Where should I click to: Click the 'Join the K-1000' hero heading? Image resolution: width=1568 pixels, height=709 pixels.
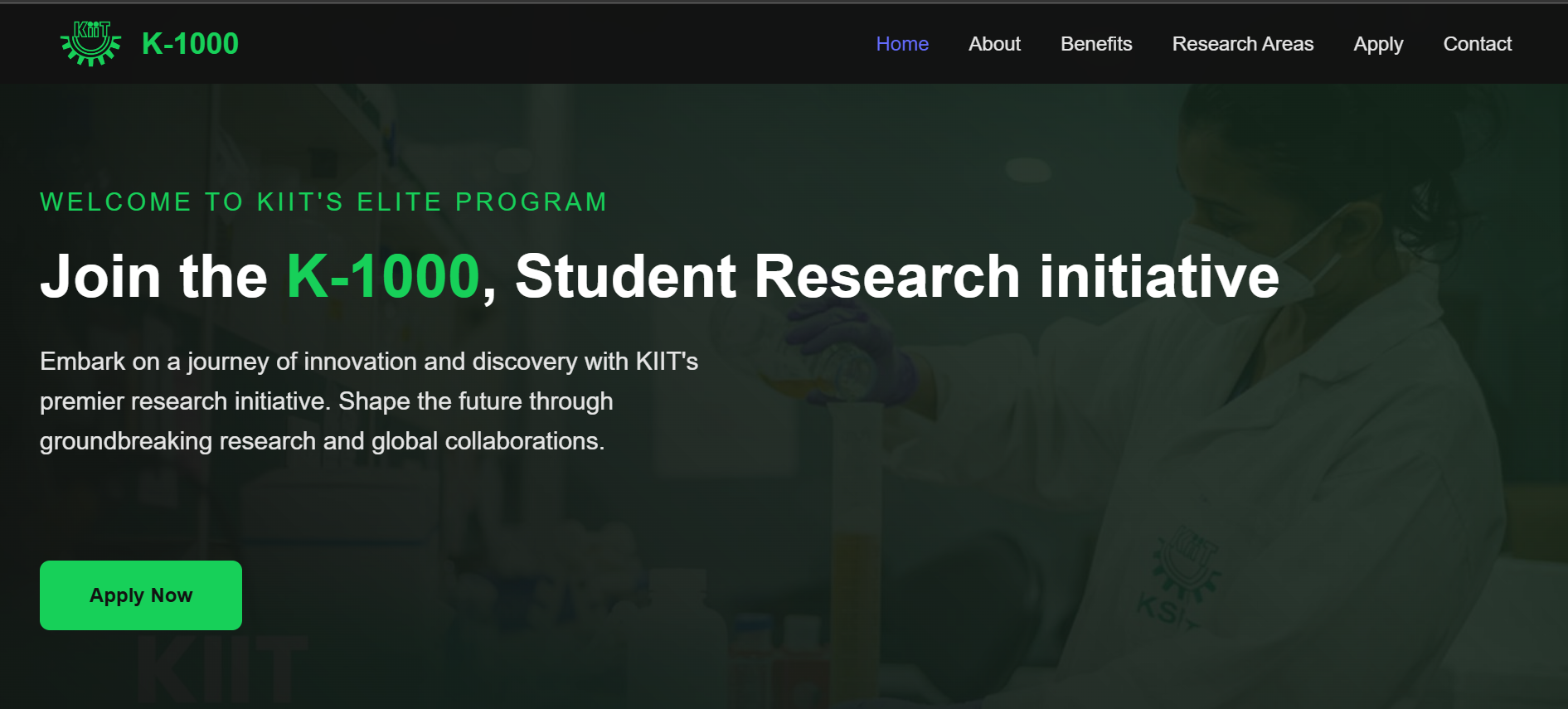coord(659,276)
